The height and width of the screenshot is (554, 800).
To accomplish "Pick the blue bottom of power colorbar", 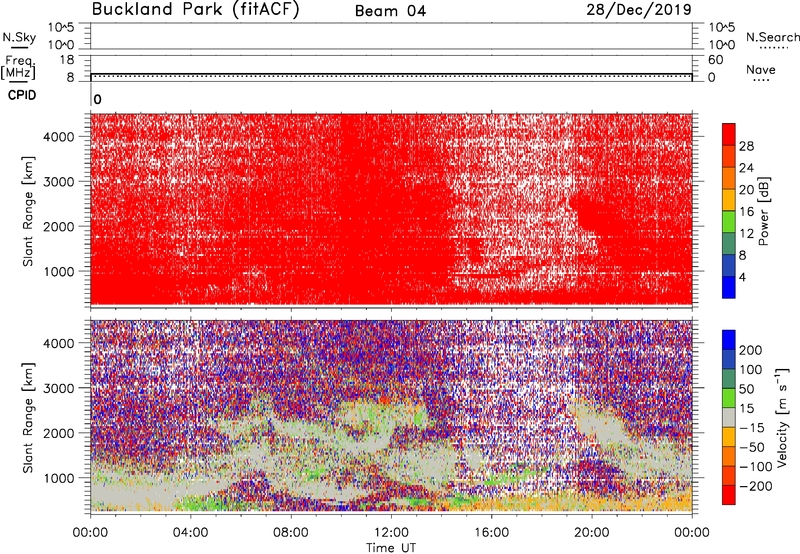I will (x=729, y=287).
